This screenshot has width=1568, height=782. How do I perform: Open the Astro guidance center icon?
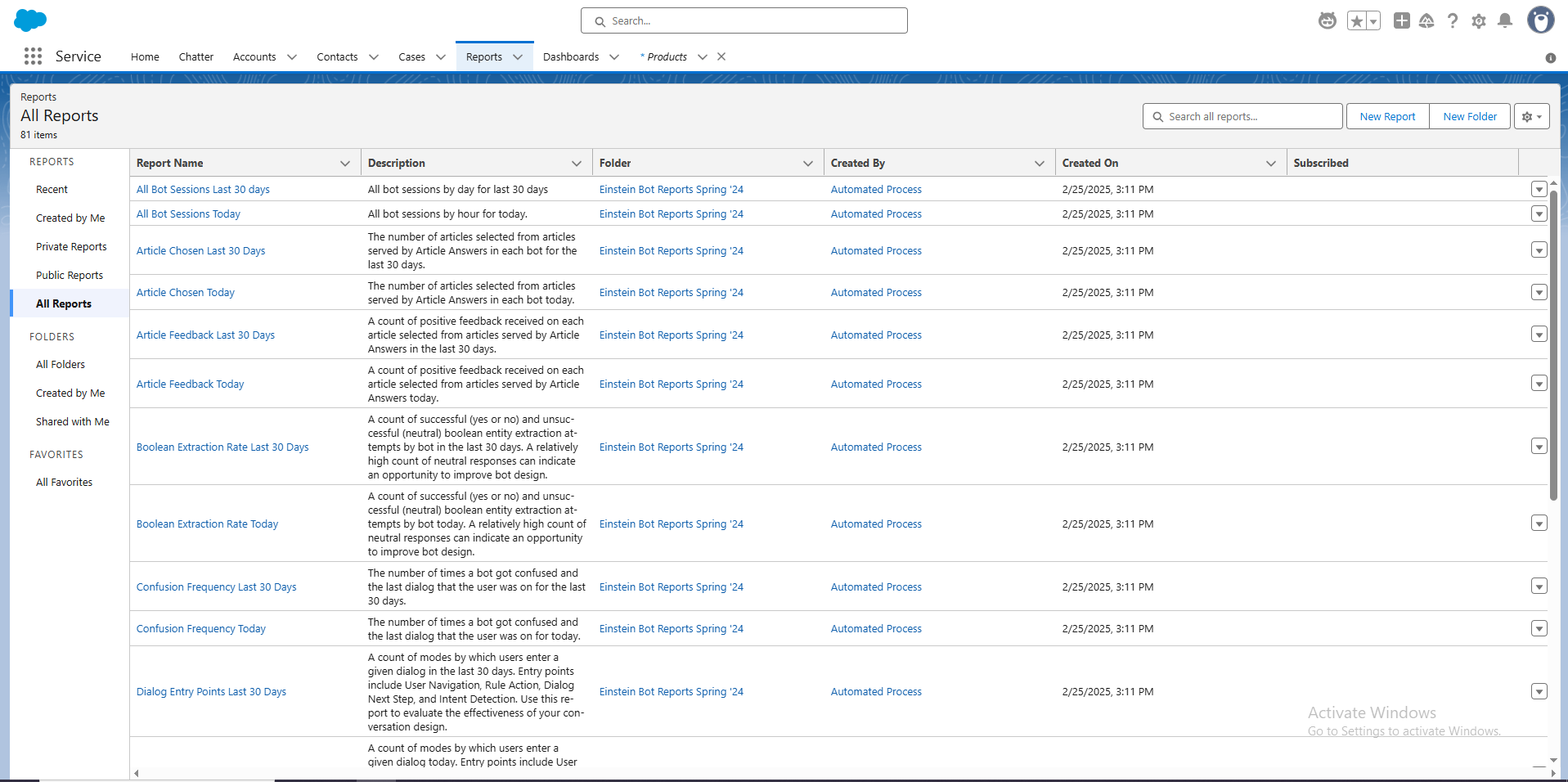1328,20
